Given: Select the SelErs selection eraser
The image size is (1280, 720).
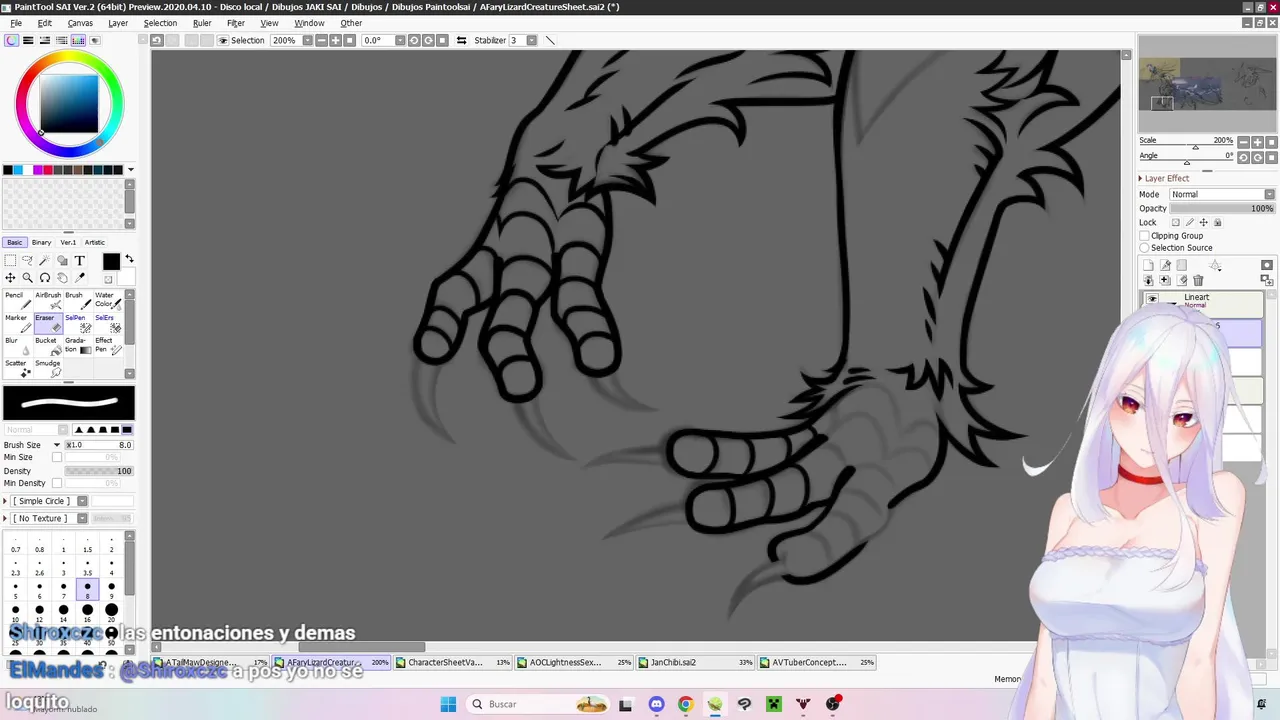Looking at the screenshot, I should click(107, 323).
